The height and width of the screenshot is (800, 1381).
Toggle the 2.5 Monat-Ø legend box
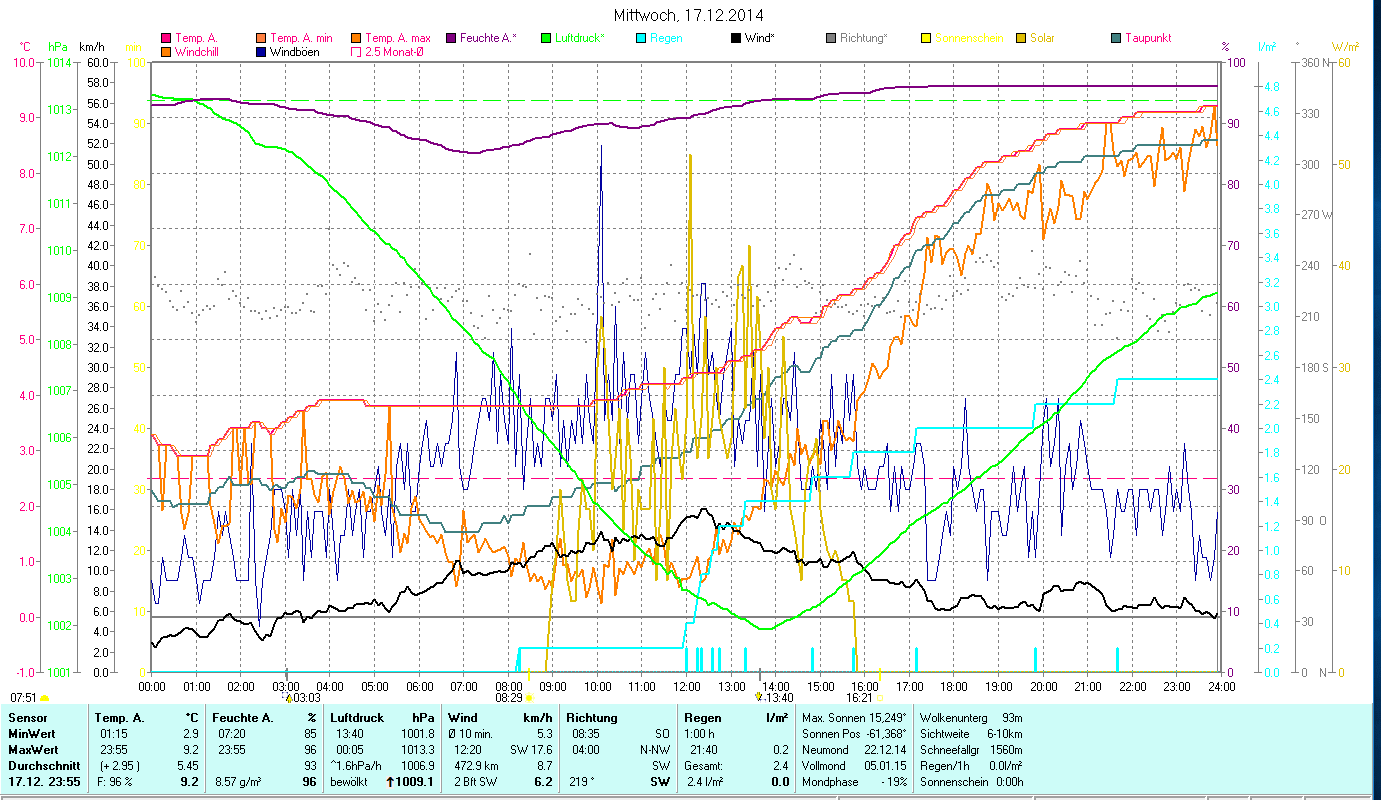pos(355,51)
